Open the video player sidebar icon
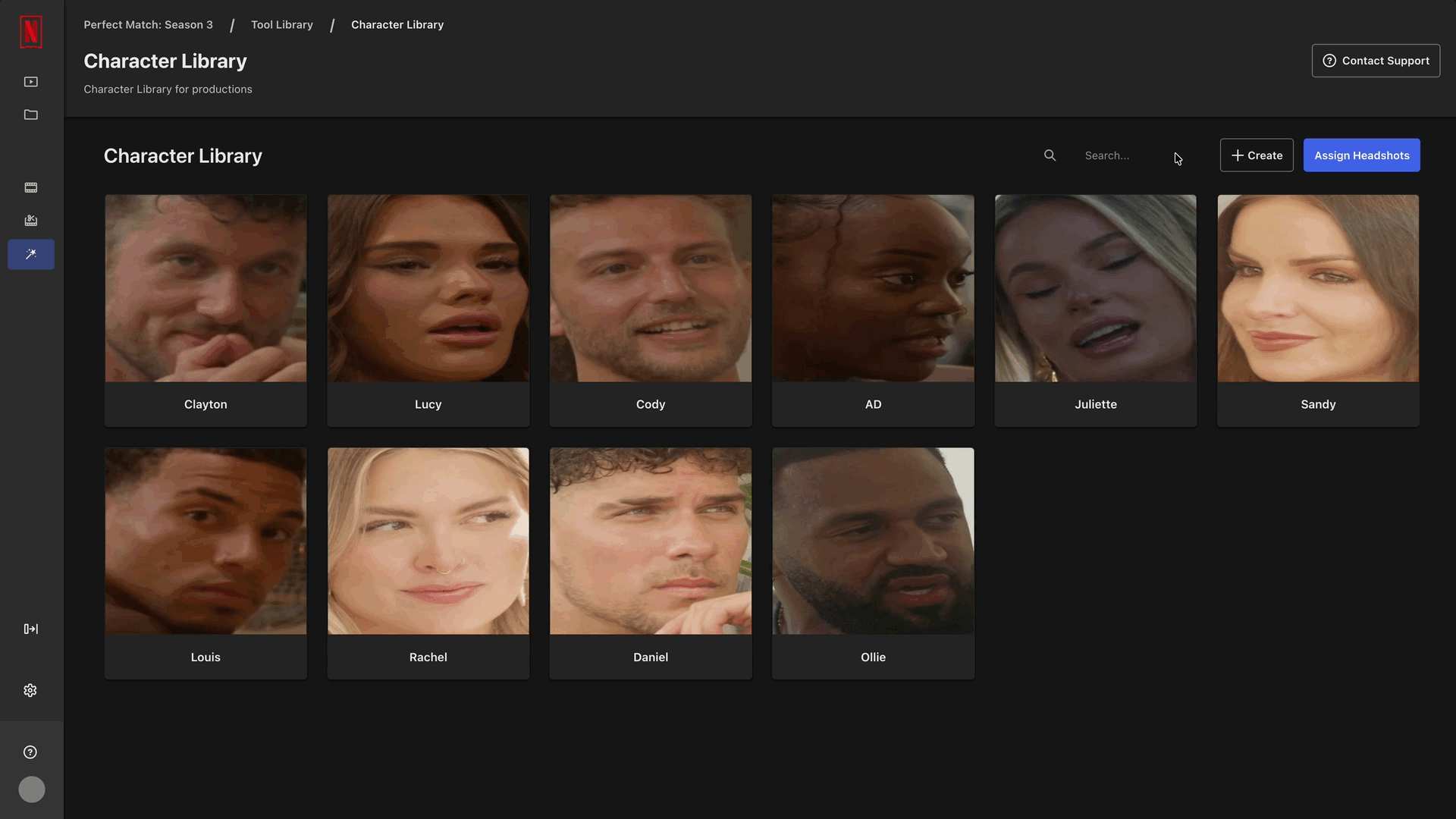1456x819 pixels. click(31, 82)
